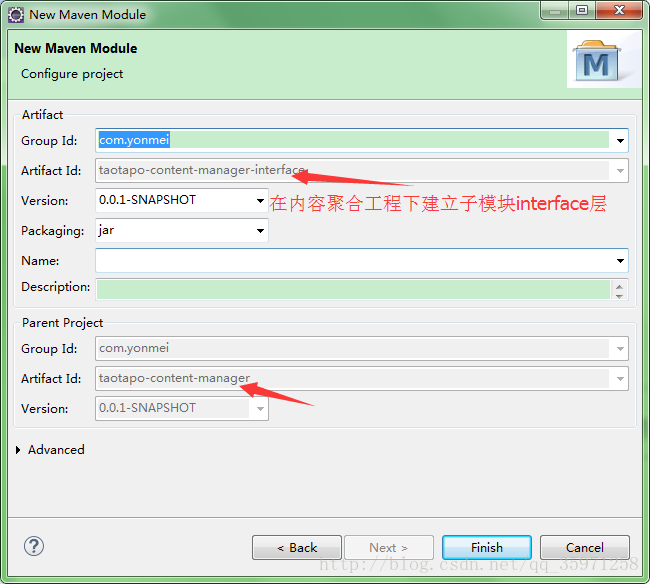
Task: Click the Description scroll up arrow
Action: pos(619,286)
